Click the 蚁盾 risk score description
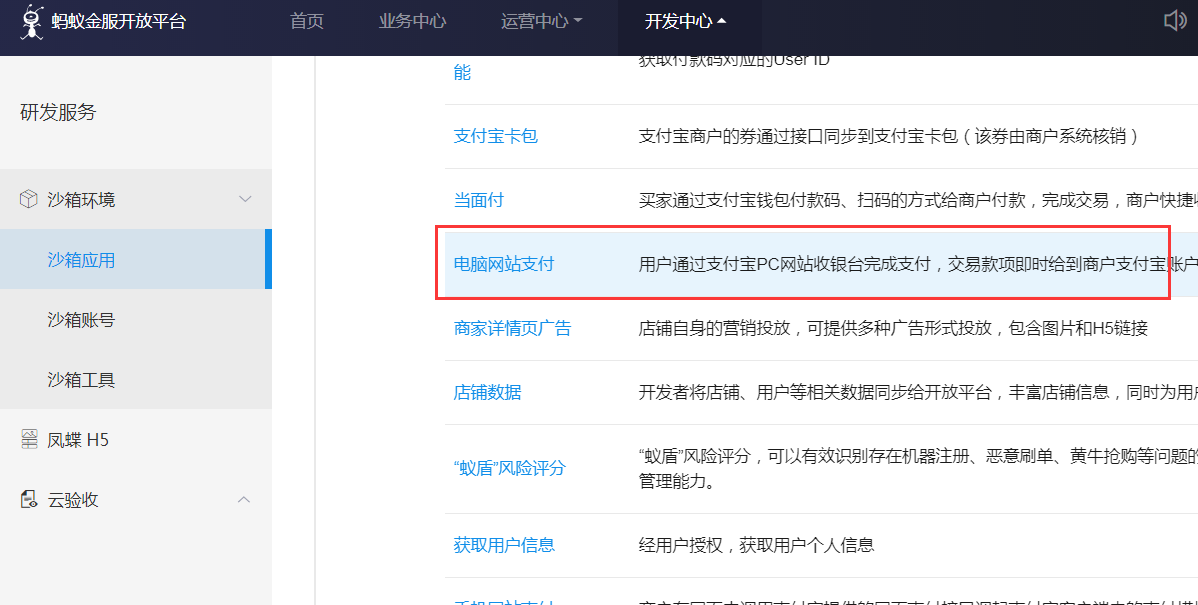 tap(918, 468)
